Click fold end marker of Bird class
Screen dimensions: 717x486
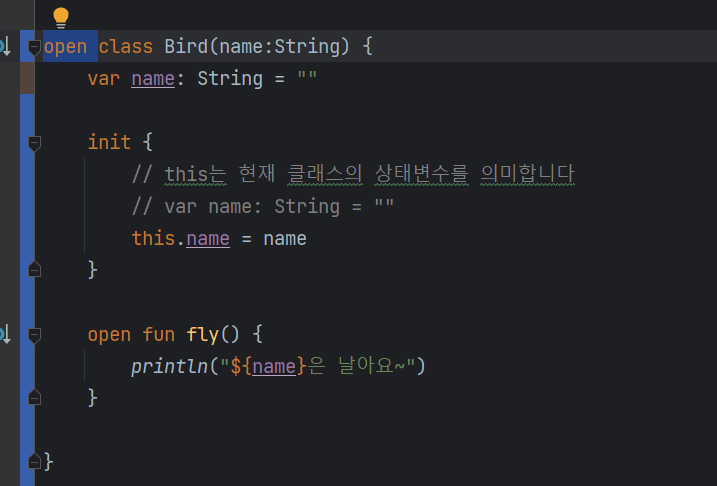[x=34, y=461]
